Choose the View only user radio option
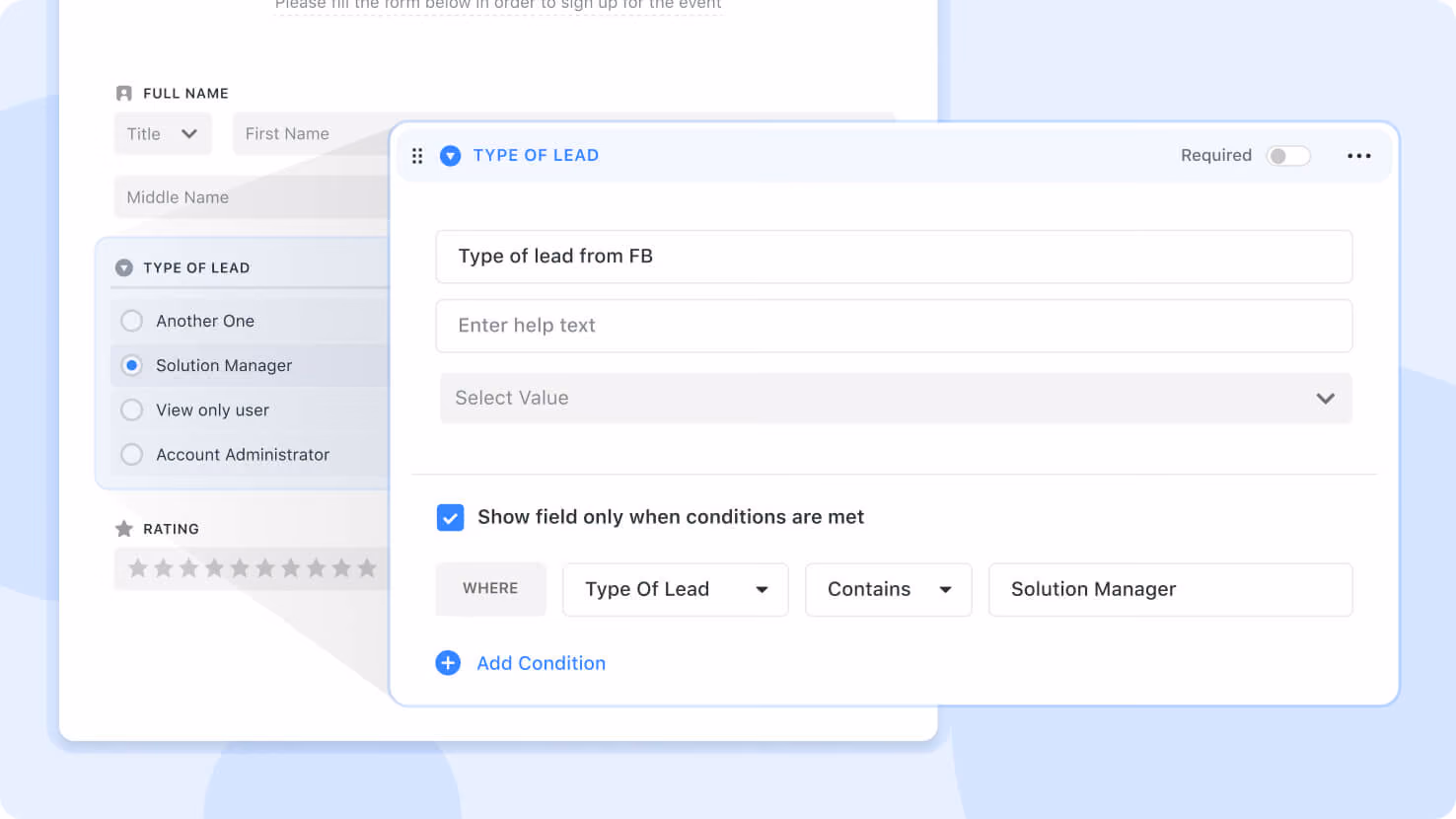This screenshot has height=819, width=1456. [x=131, y=409]
